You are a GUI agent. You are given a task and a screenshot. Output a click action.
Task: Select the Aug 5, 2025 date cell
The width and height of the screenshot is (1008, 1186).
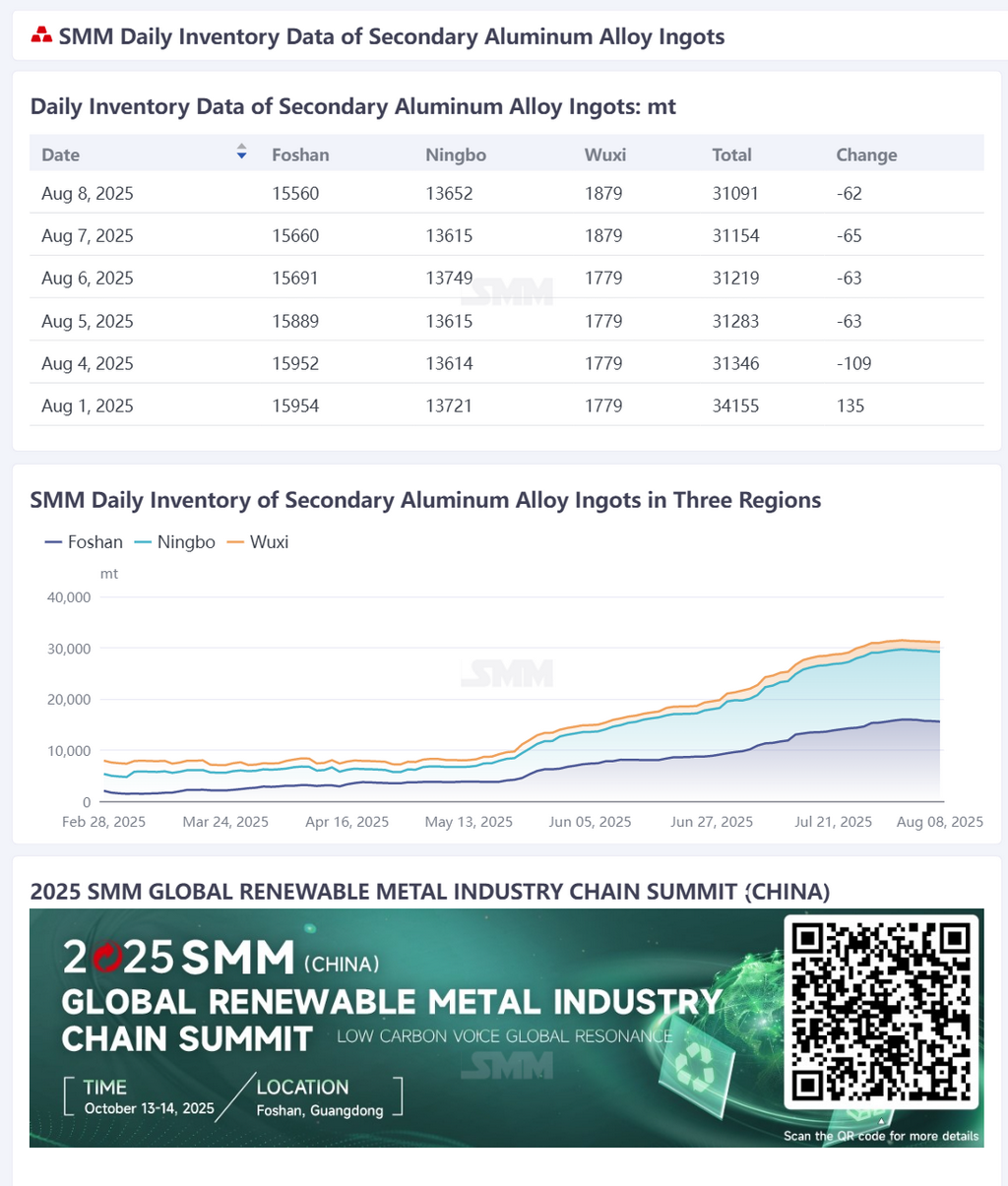[88, 322]
